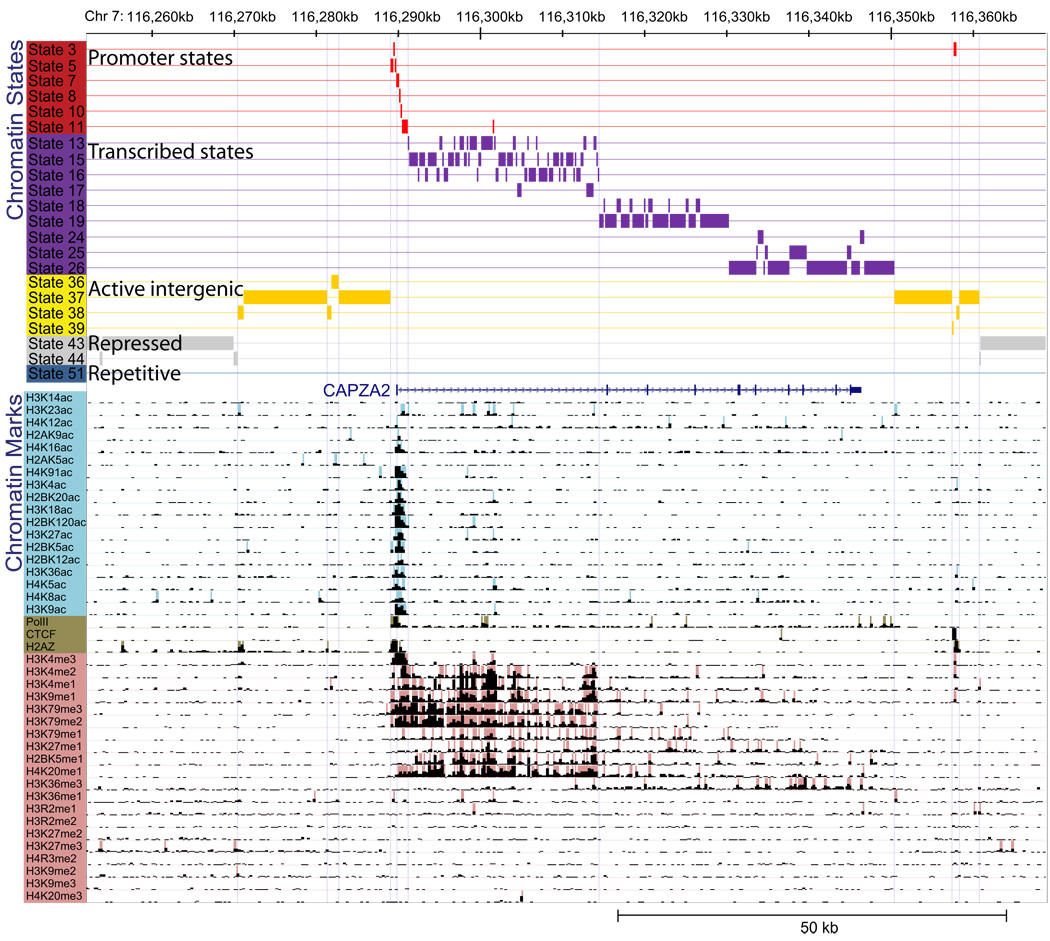Click the "State 39" label
Viewport: 1050px width, 941px height.
(56, 328)
